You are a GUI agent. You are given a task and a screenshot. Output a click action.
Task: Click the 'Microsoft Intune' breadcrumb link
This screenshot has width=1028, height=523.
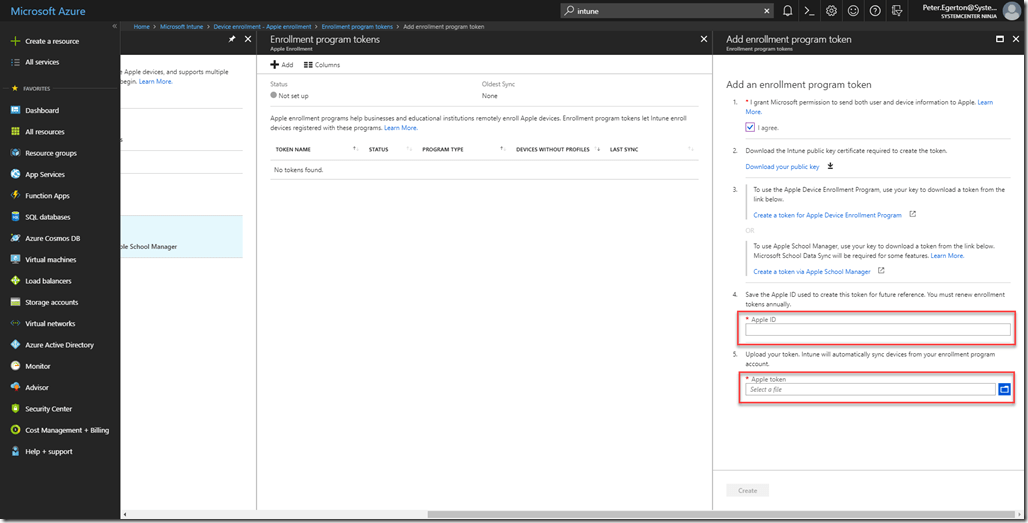pos(181,26)
